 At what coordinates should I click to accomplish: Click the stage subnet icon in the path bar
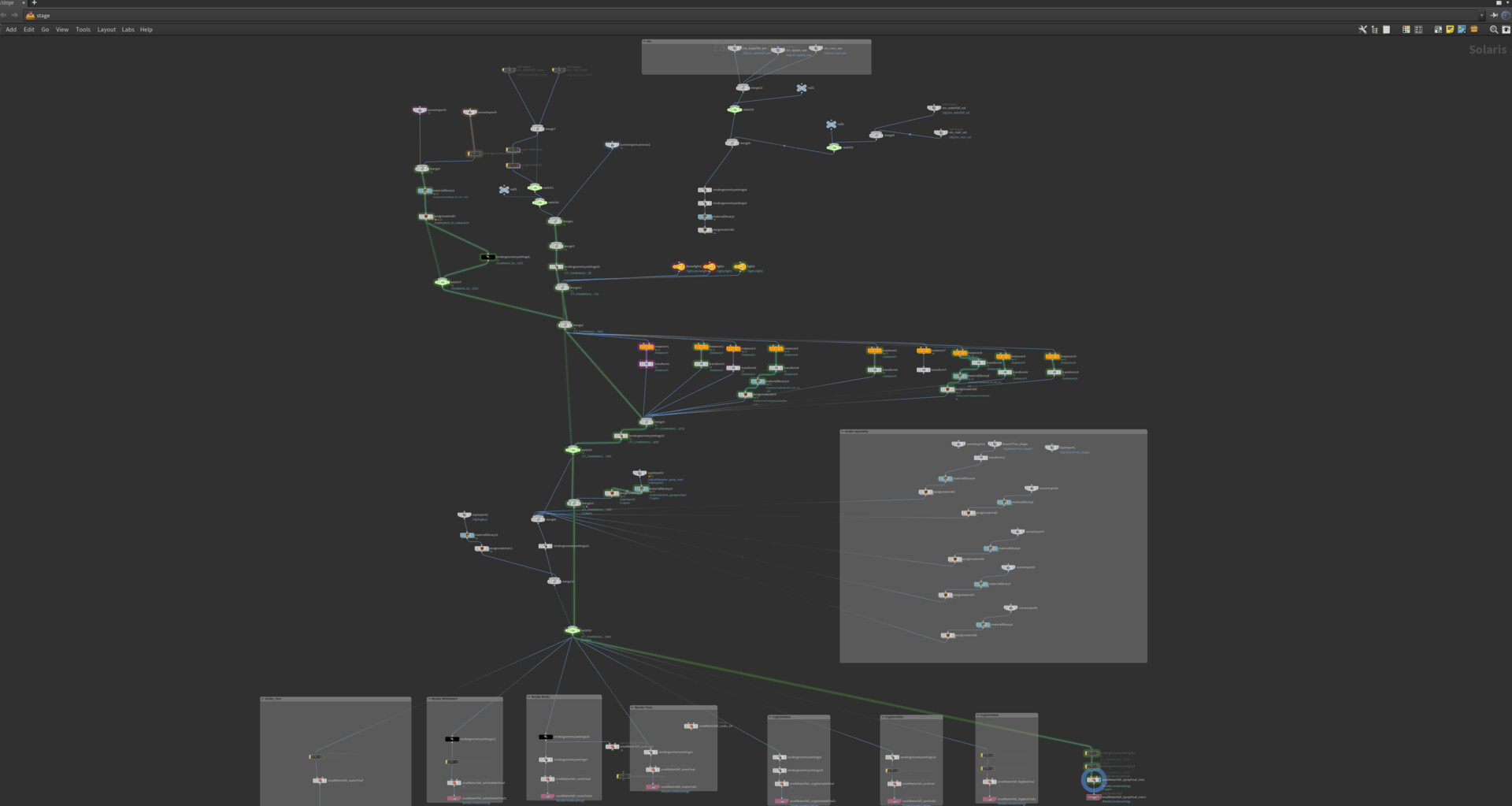[28, 15]
